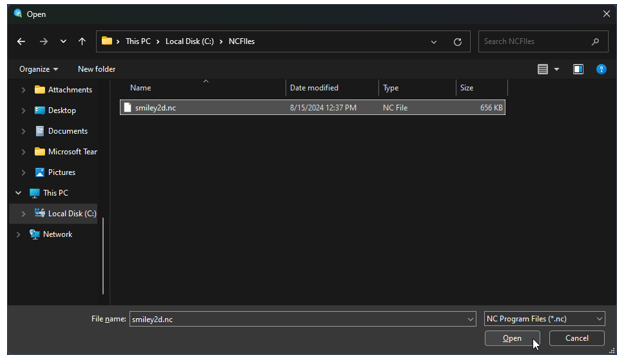The width and height of the screenshot is (624, 360).
Task: Open the NC Program Files type filter
Action: 544,319
